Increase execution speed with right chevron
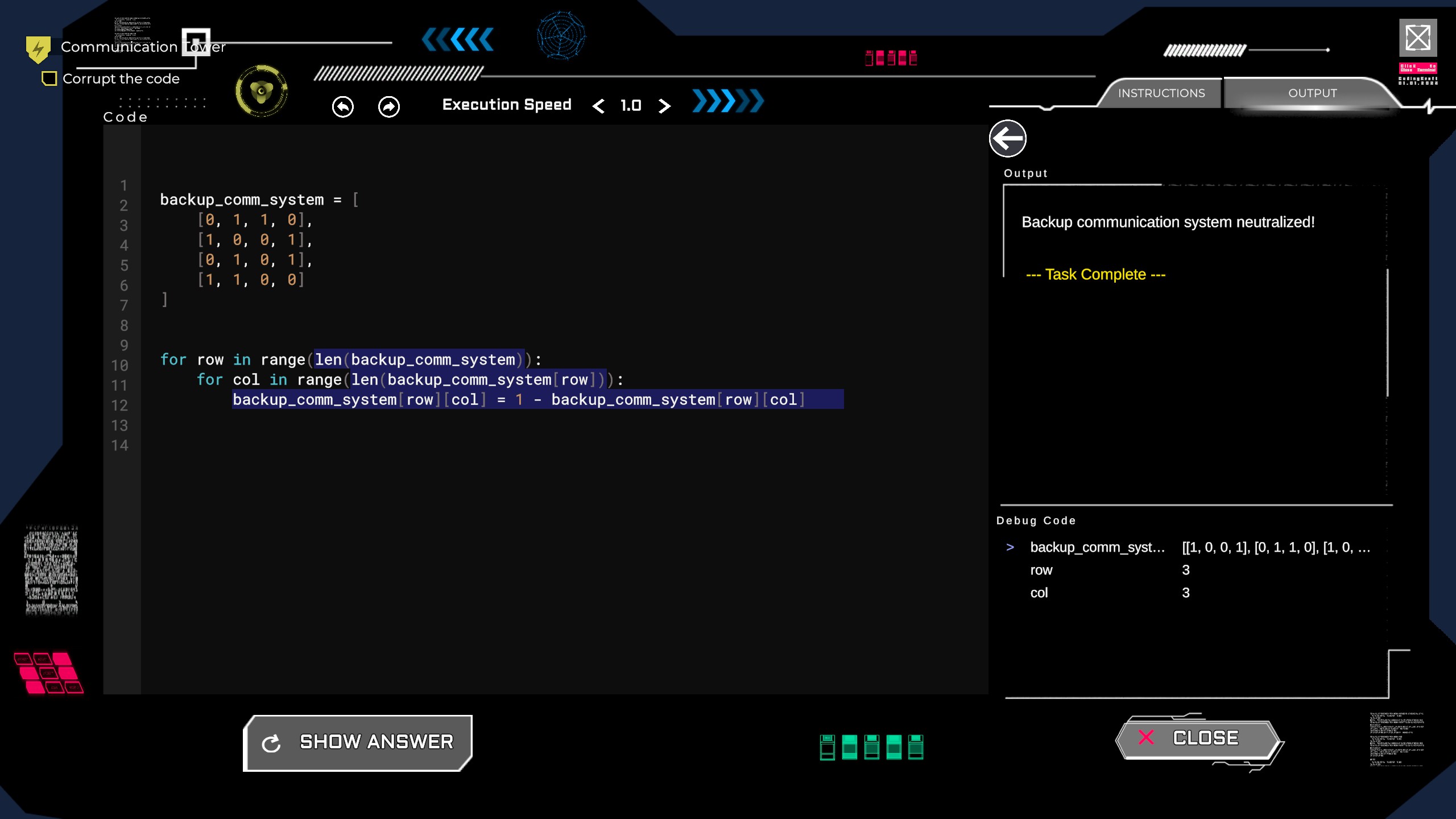The image size is (1456, 819). (664, 106)
